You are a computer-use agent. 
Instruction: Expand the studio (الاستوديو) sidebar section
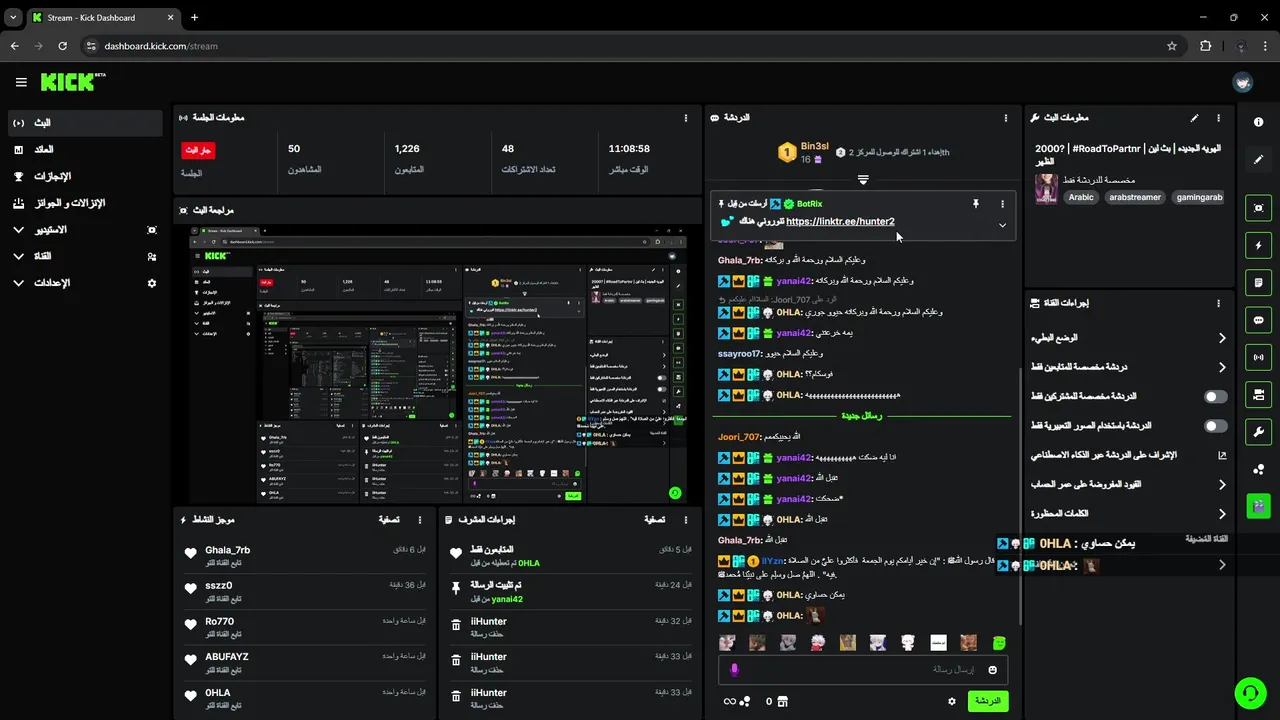pyautogui.click(x=84, y=230)
